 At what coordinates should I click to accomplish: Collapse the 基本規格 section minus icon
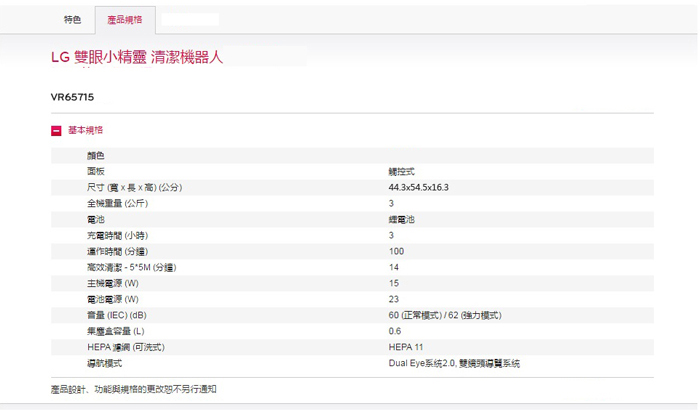coord(56,131)
